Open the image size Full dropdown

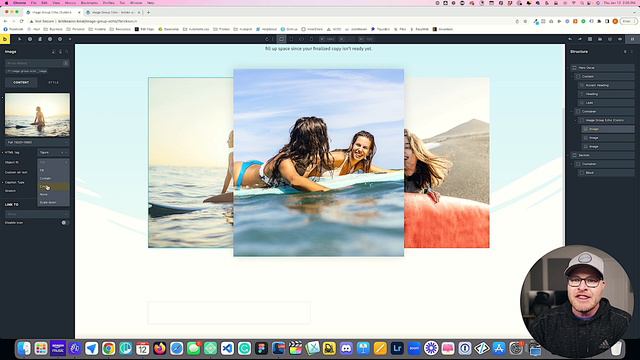click(37, 142)
